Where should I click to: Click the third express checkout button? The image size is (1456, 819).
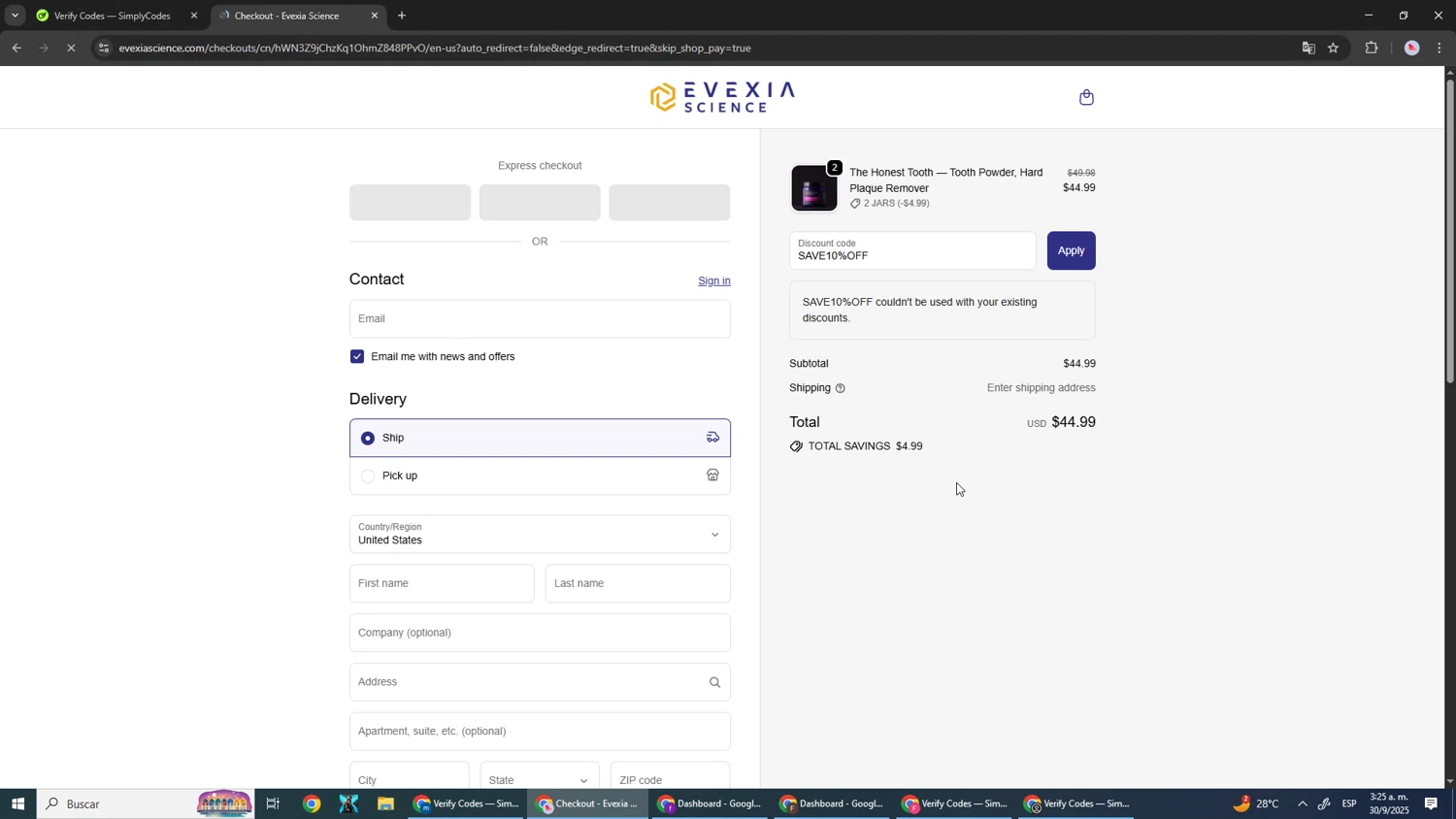click(x=670, y=203)
